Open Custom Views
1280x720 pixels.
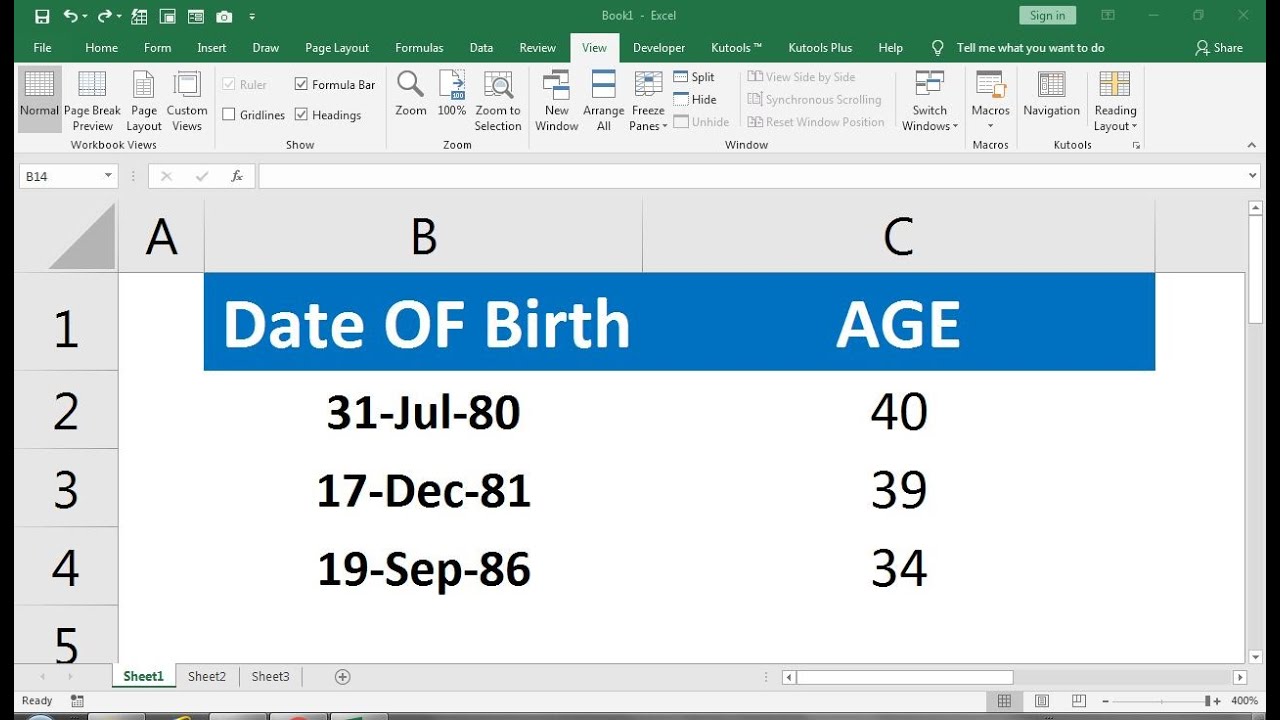coord(187,99)
